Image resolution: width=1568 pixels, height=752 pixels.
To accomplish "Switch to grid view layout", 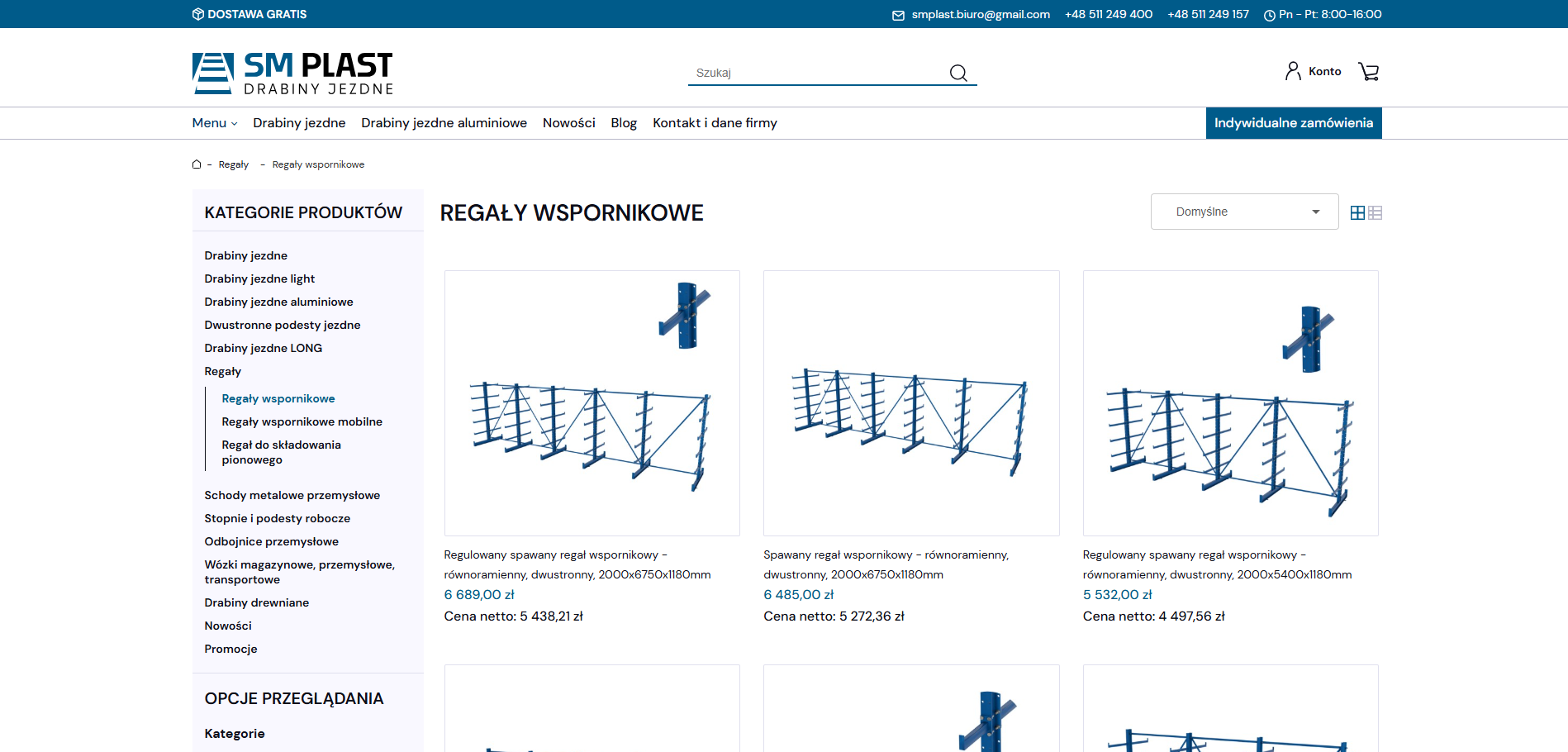I will 1357,212.
